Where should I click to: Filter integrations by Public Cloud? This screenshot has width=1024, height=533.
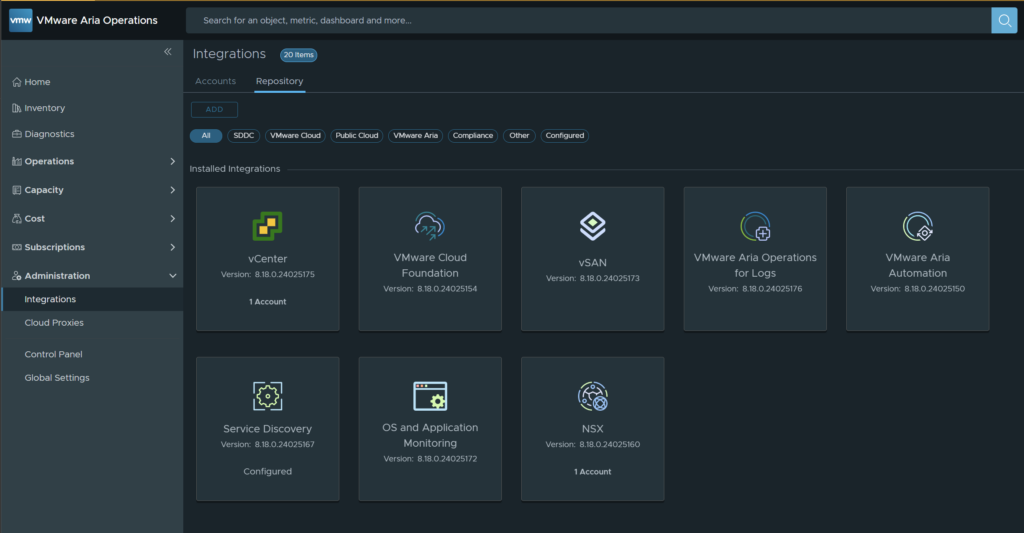coord(357,136)
